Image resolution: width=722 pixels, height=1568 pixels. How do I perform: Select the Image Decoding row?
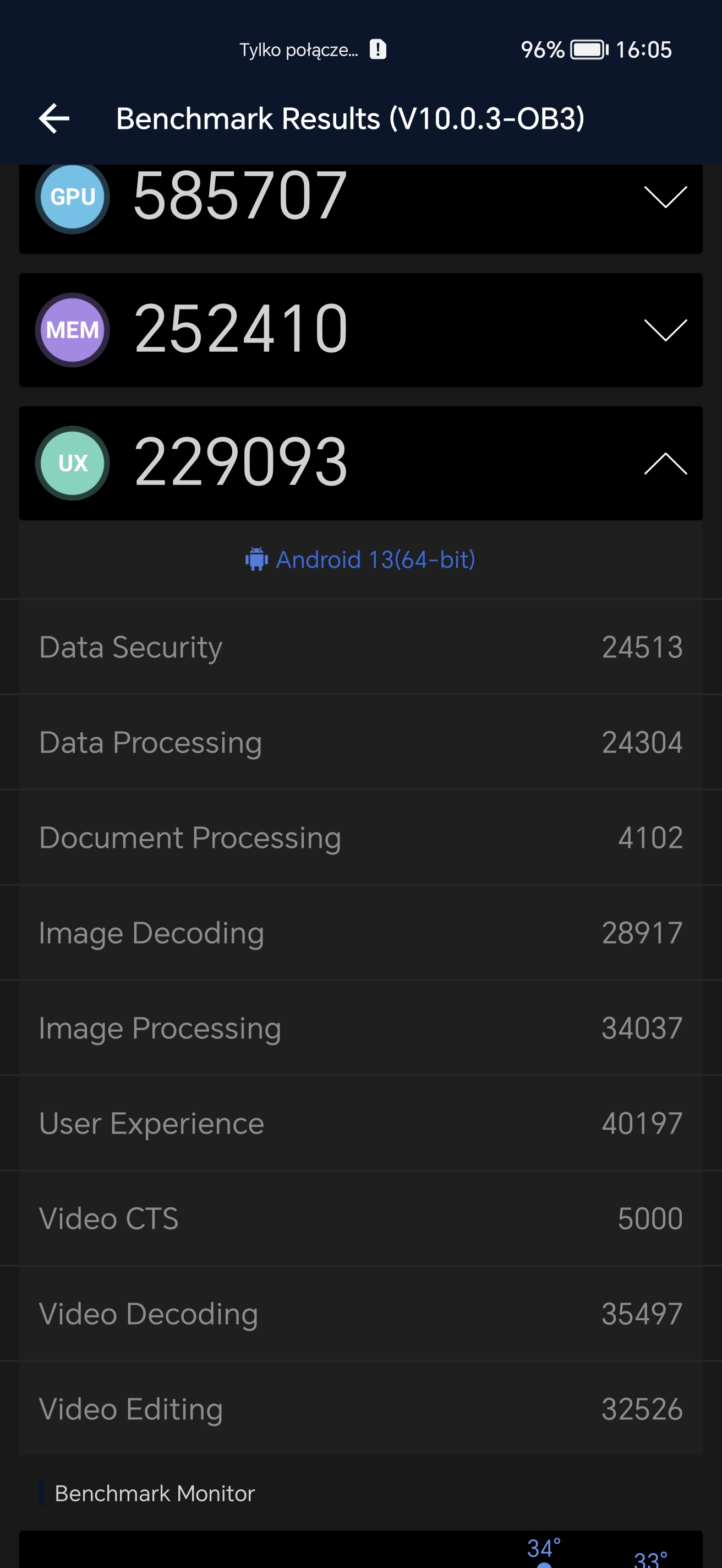(360, 933)
